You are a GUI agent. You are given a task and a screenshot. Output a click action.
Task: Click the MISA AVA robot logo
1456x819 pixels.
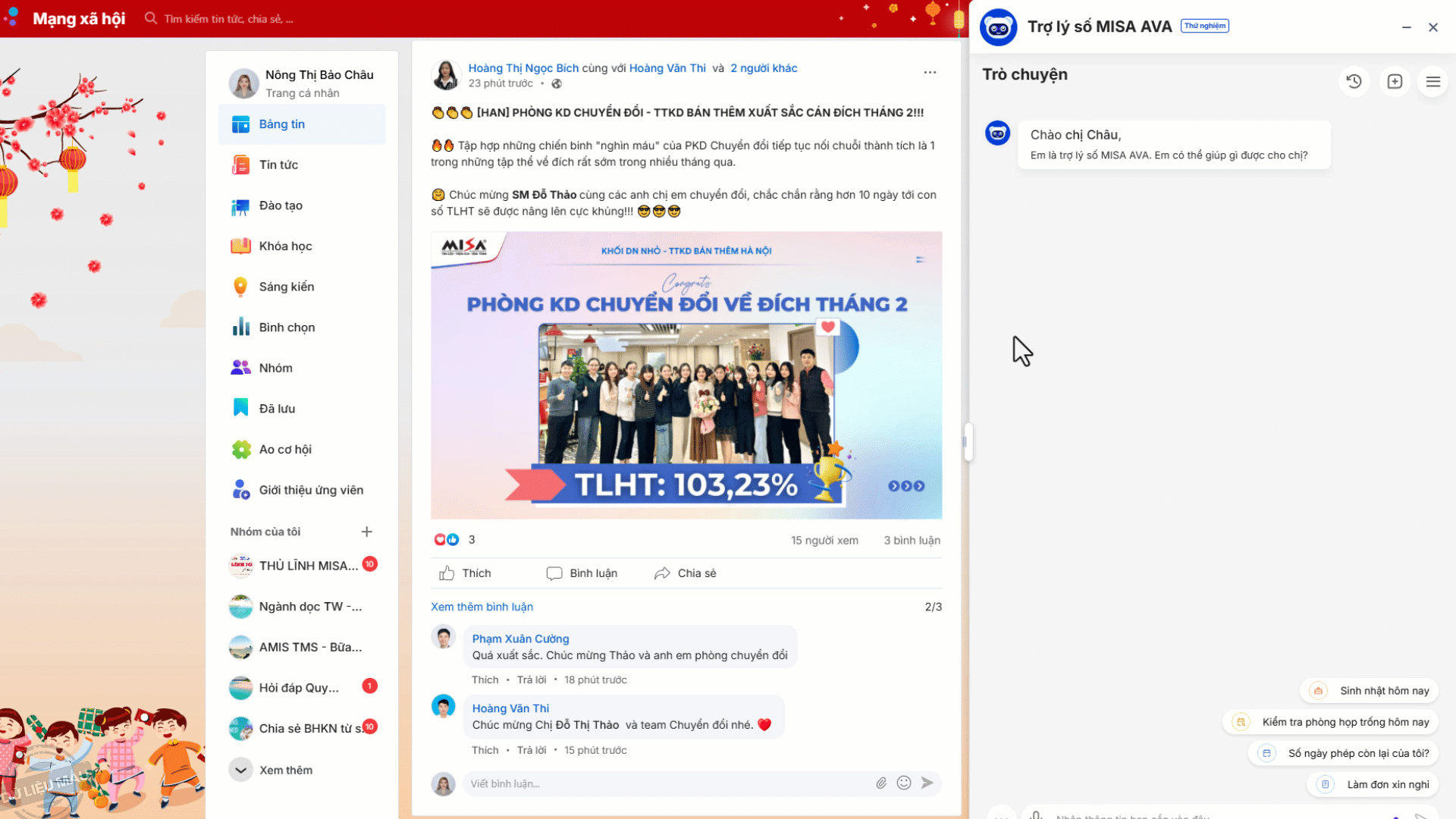[x=999, y=28]
